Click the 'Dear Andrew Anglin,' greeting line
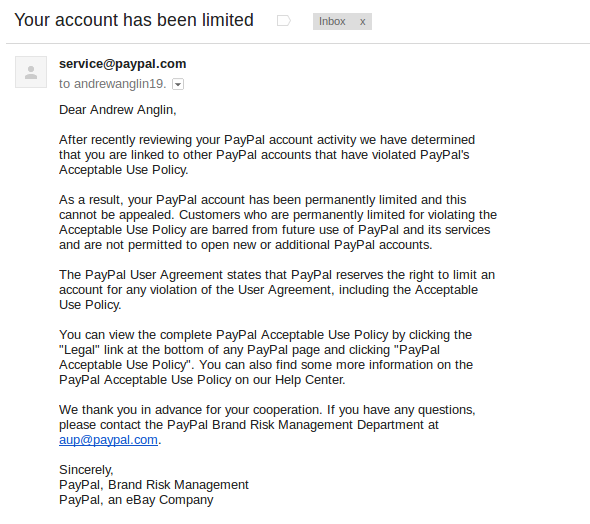590x524 pixels. click(x=118, y=110)
